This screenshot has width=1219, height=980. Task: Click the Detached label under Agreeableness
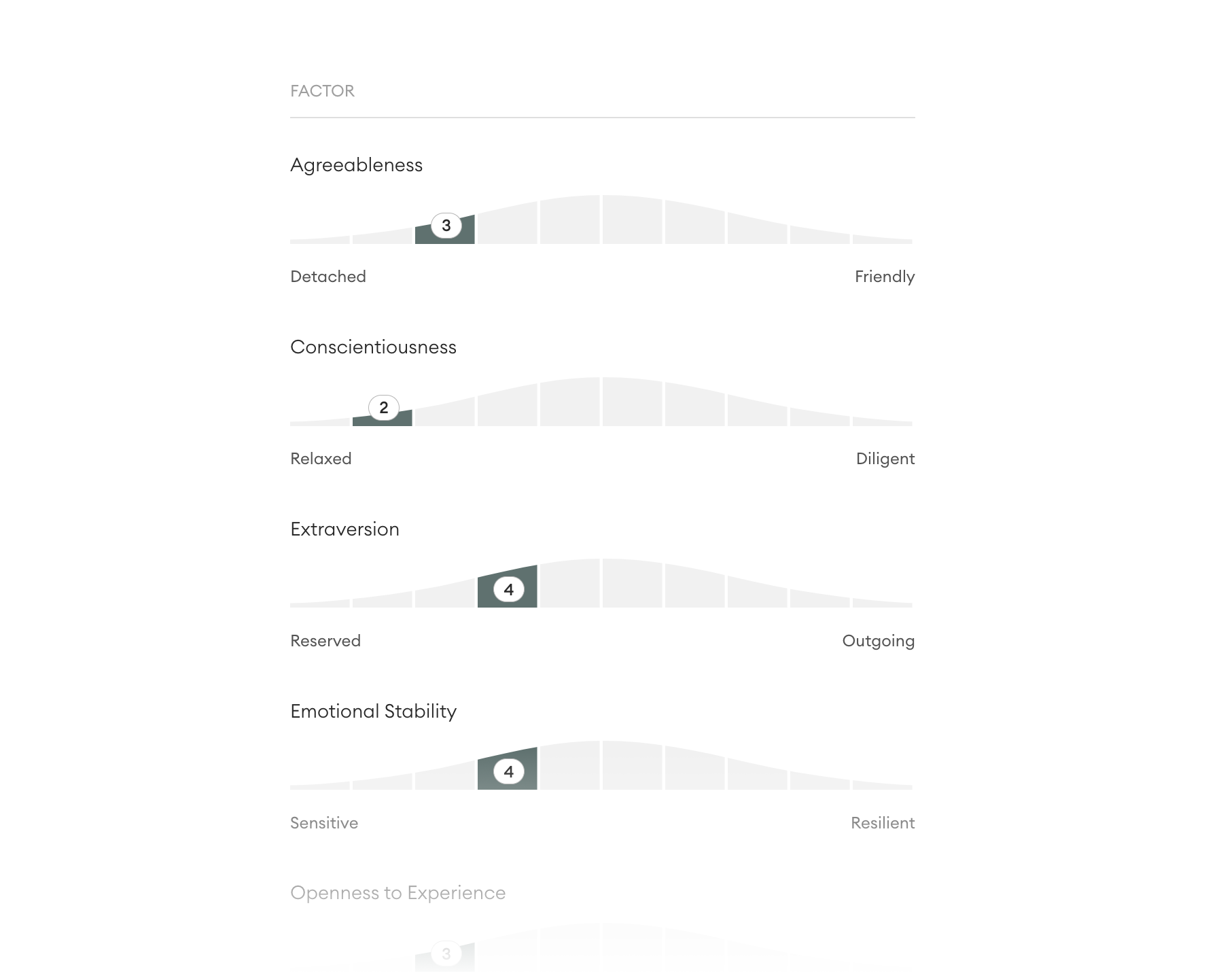point(328,277)
